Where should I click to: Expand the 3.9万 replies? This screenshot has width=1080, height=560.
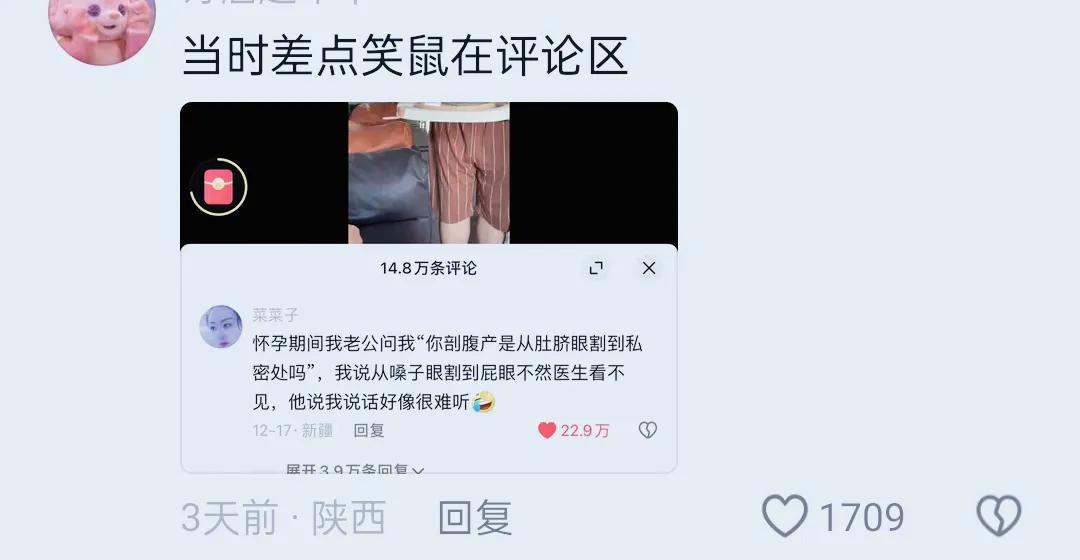tap(355, 468)
